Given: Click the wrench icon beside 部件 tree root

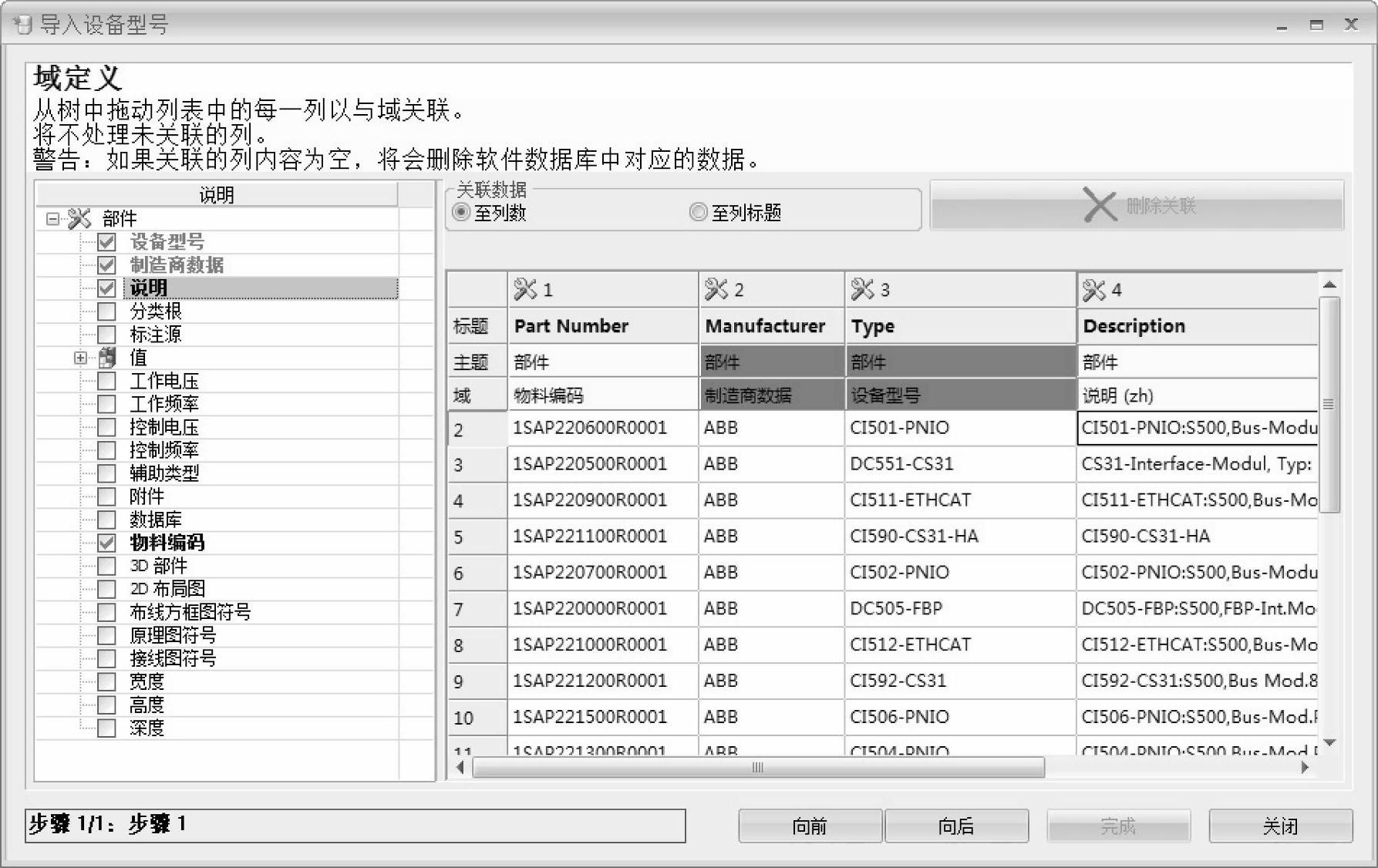Looking at the screenshot, I should (79, 219).
